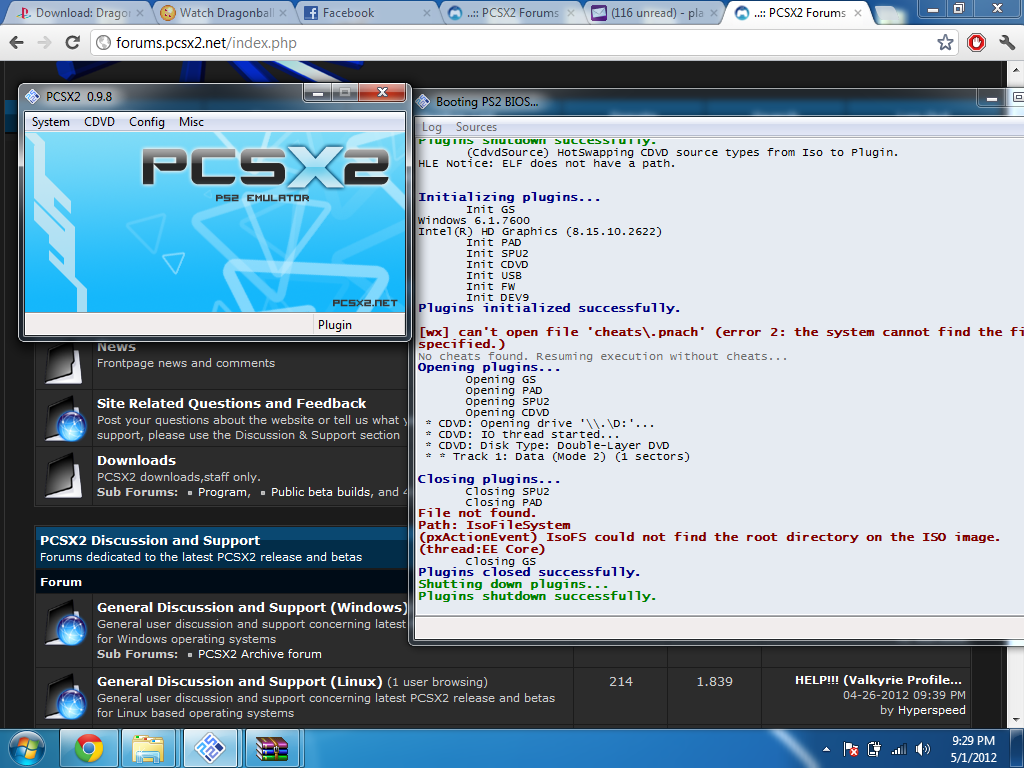Click the browser scrollbar up arrow
Image resolution: width=1024 pixels, height=768 pixels.
pos(1016,69)
